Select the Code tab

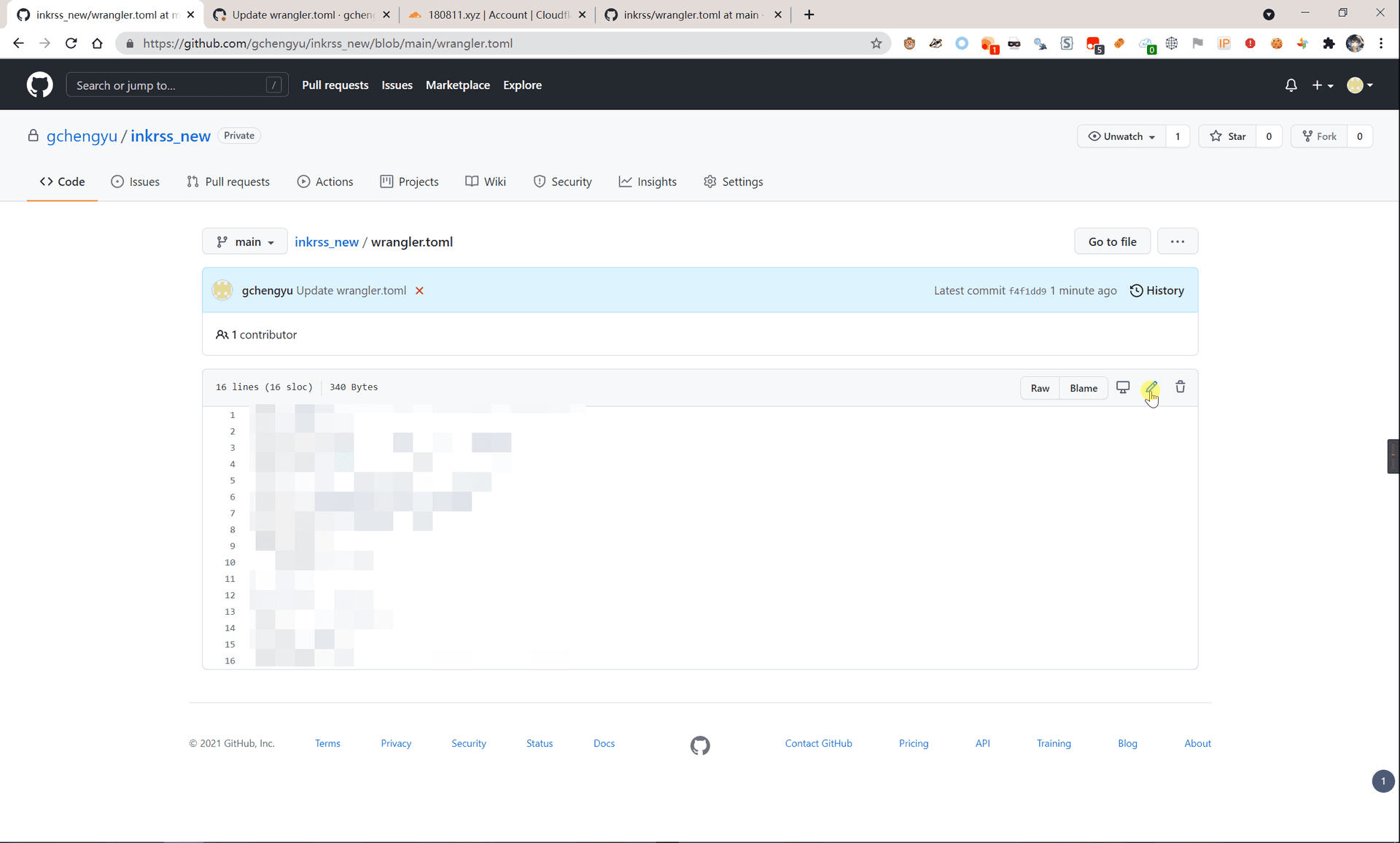62,182
